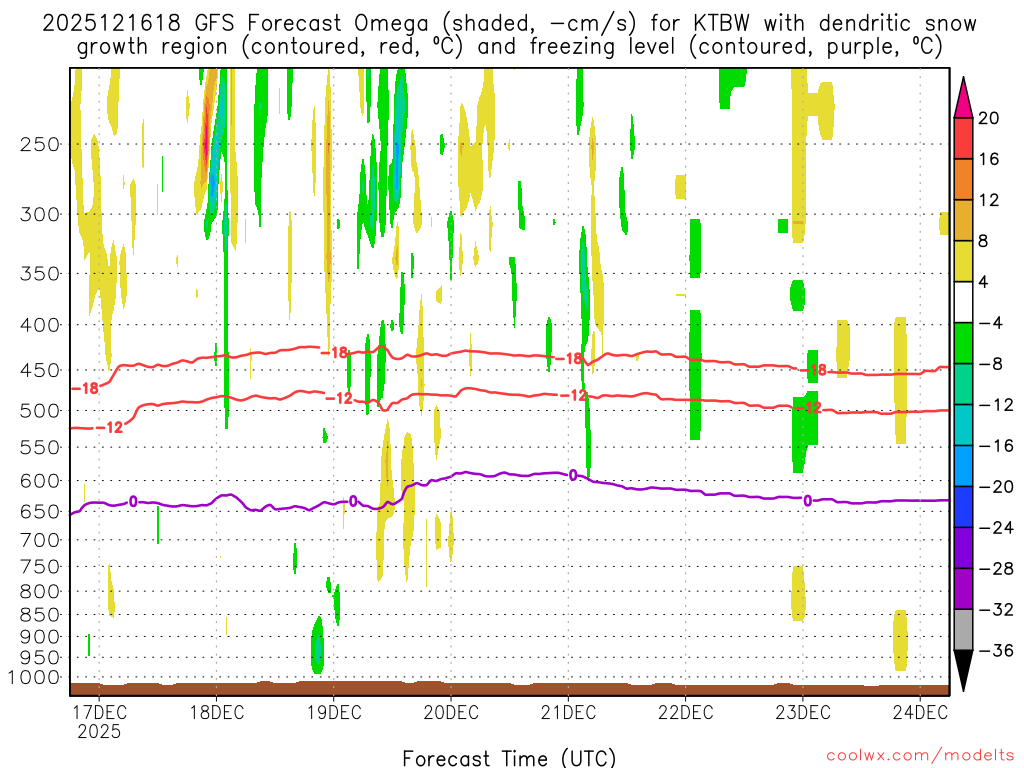Click the -12 contour label near 19DEC
The image size is (1024, 768).
click(340, 398)
